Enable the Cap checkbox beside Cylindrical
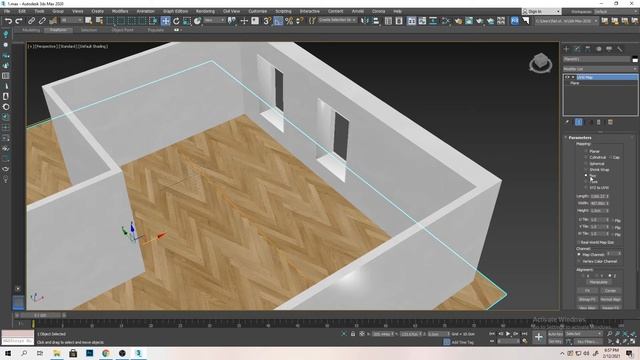The width and height of the screenshot is (640, 360). point(610,157)
